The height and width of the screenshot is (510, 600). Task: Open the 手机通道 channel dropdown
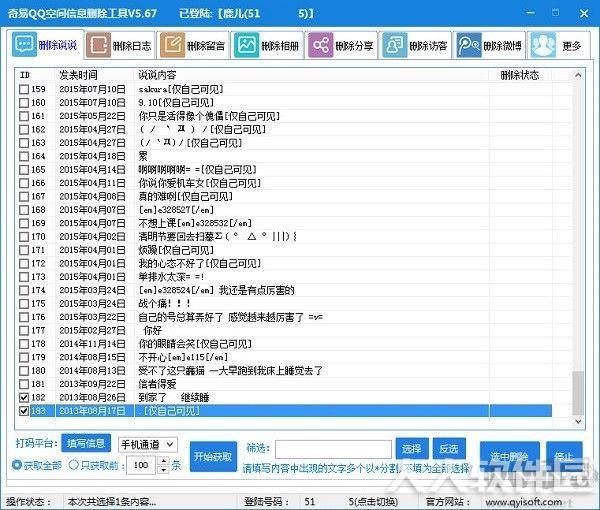(x=148, y=445)
